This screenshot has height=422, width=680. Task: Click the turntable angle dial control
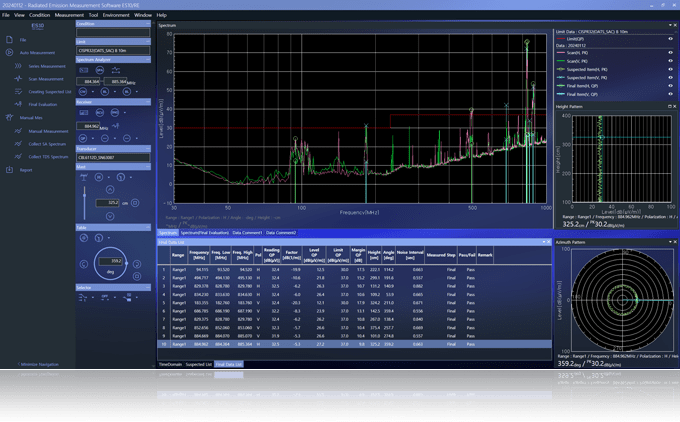click(x=110, y=263)
